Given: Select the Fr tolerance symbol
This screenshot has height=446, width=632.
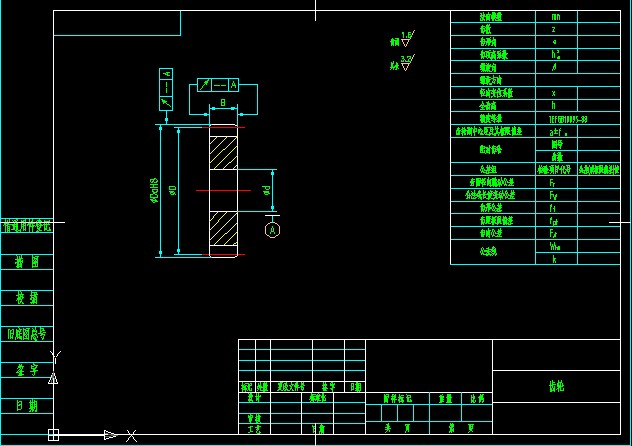Looking at the screenshot, I should click(x=553, y=183).
